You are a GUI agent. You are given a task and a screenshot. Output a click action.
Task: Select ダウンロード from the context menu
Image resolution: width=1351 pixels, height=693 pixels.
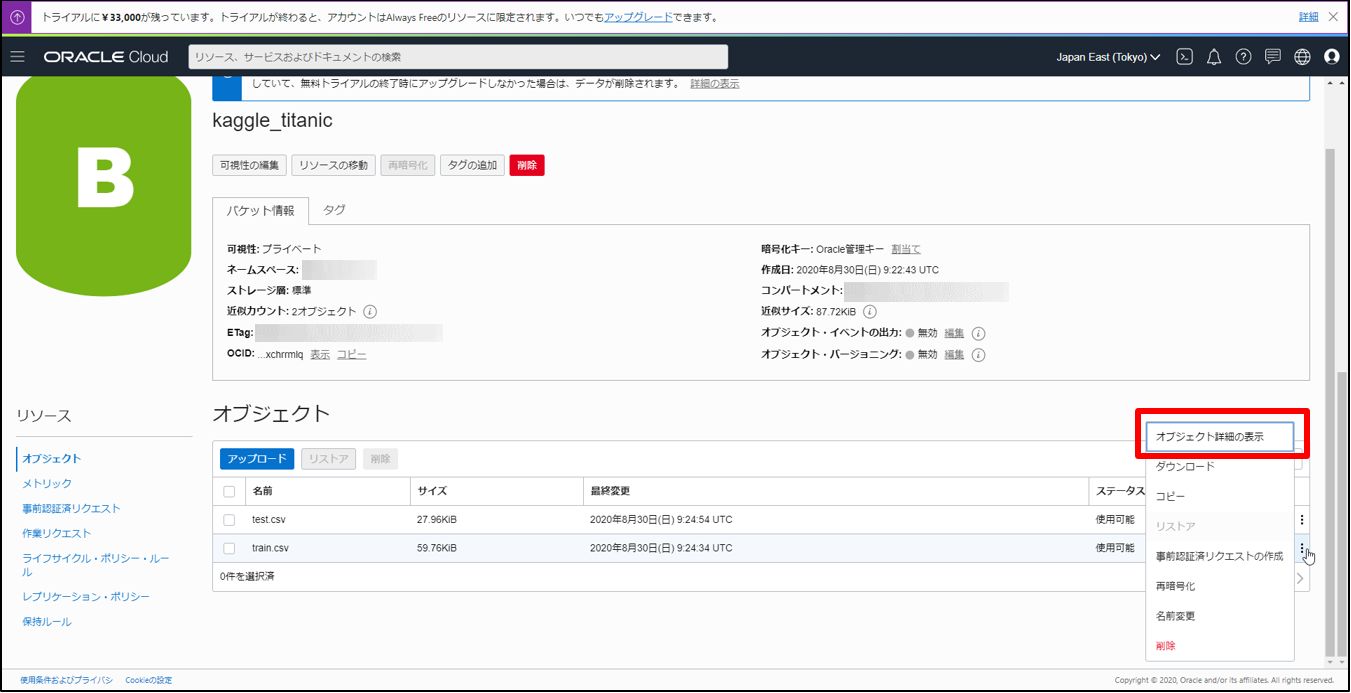pos(1185,467)
